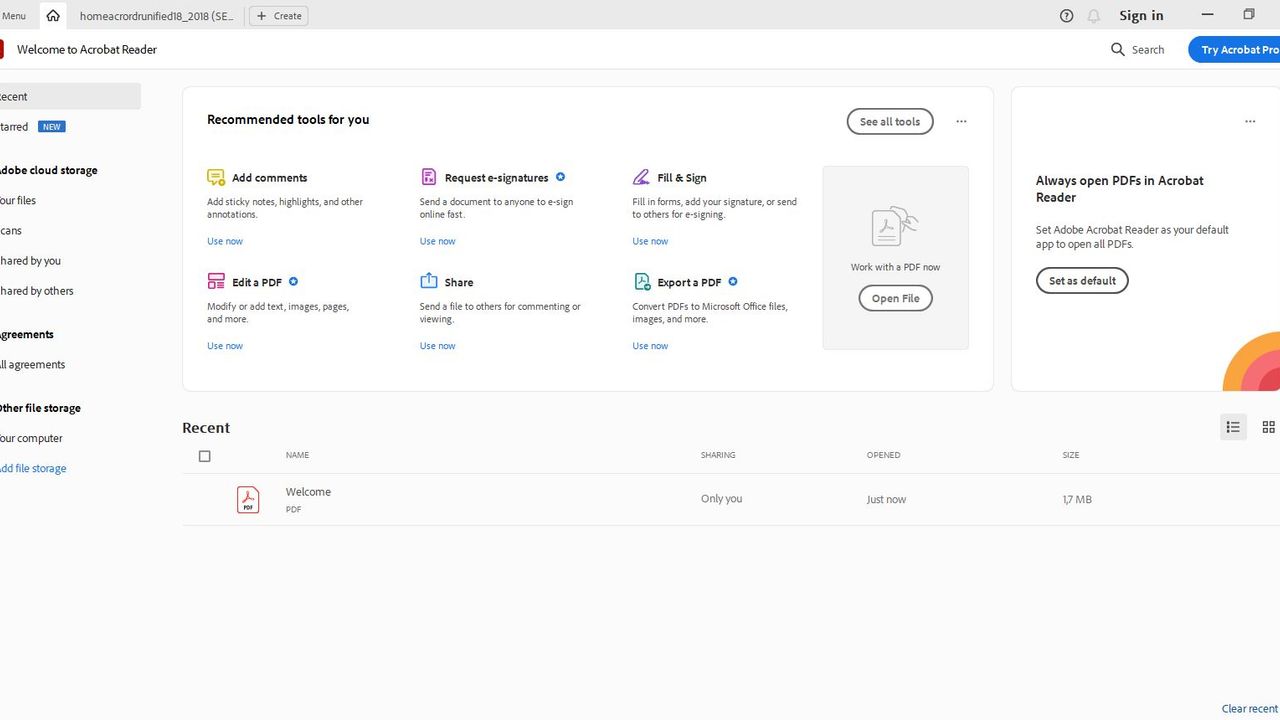This screenshot has height=720, width=1280.
Task: Click the Edit a PDF tool icon
Action: coord(216,281)
